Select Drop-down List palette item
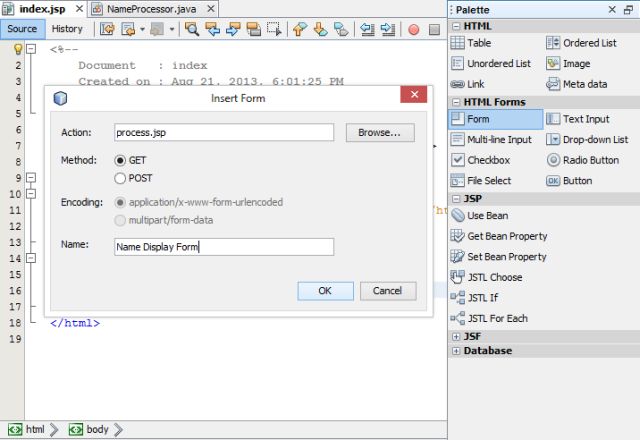 [x=587, y=140]
